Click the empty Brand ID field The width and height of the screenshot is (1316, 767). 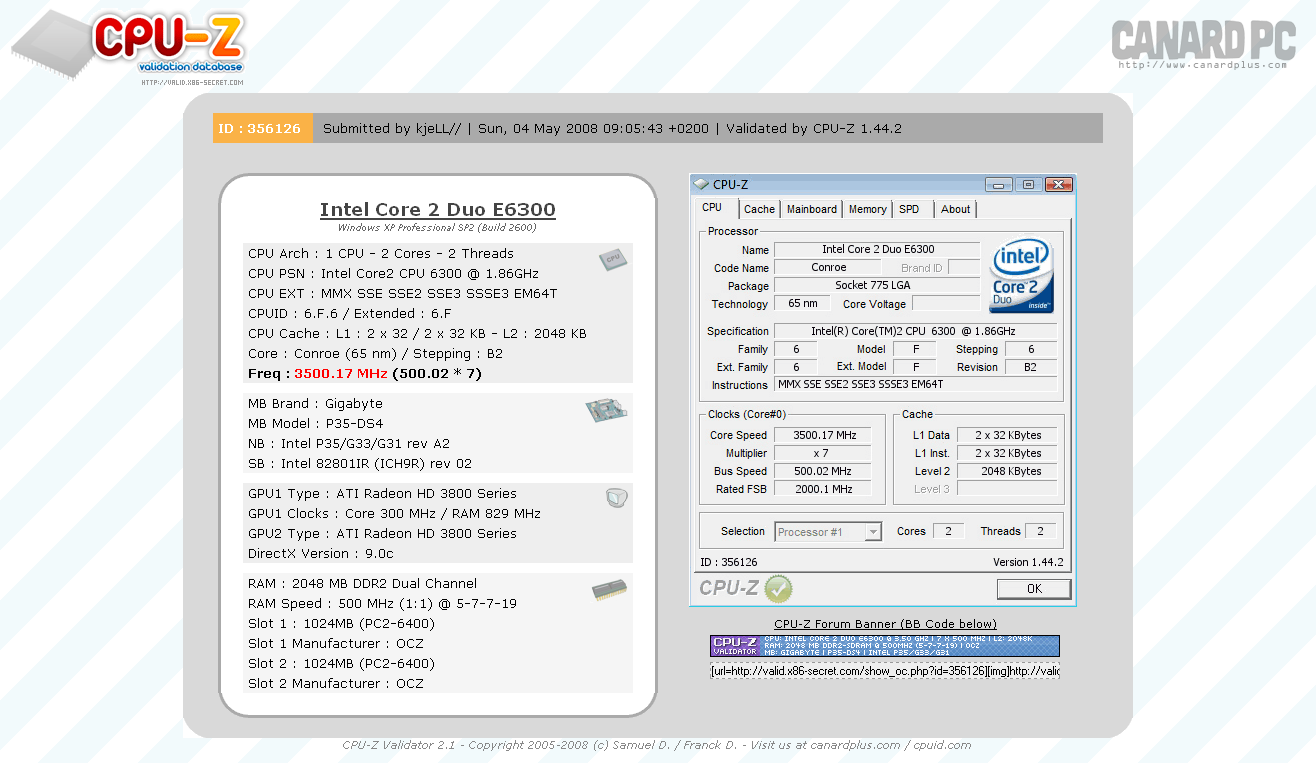(x=964, y=268)
